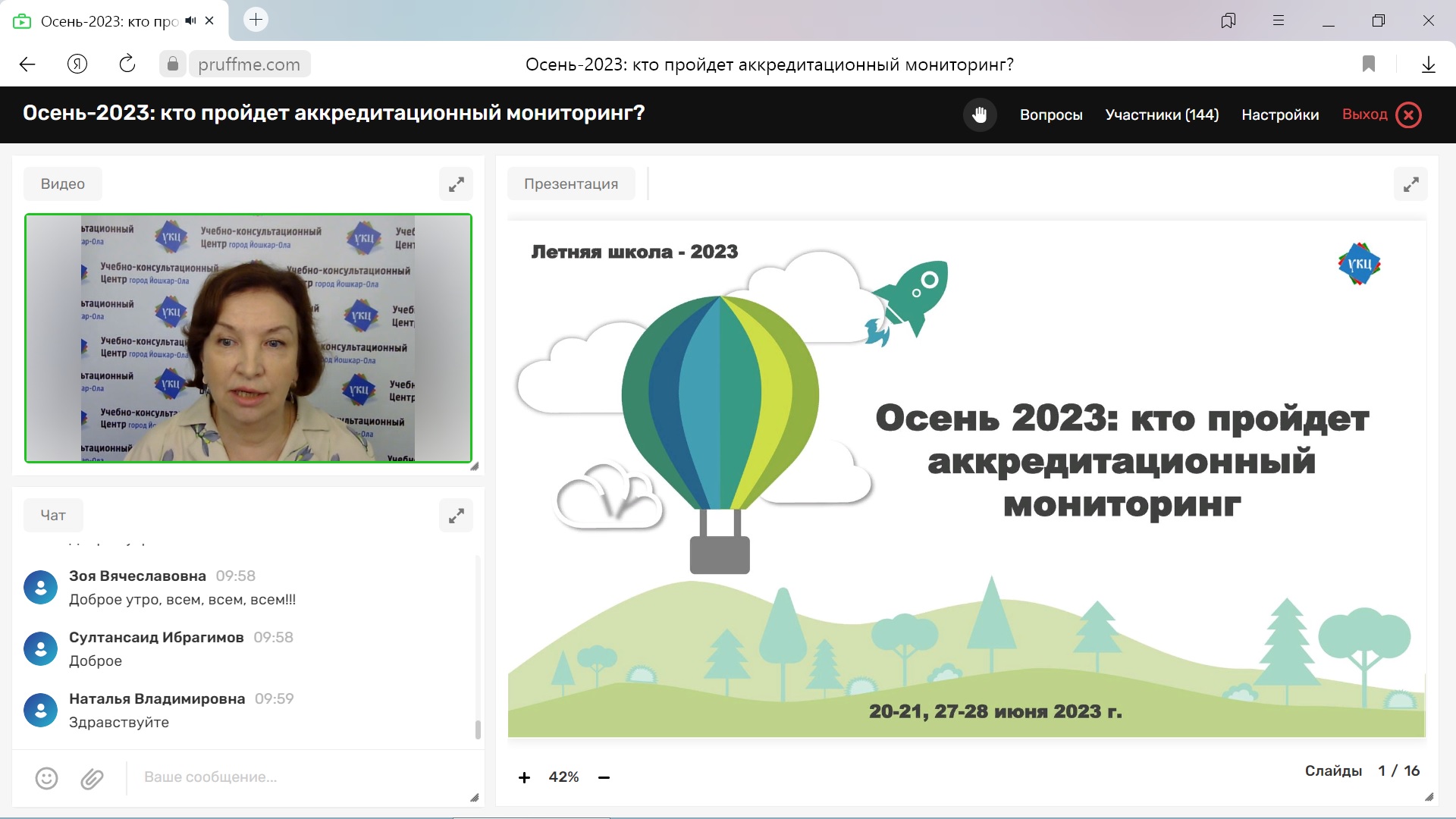Open the Вопросы menu item
Viewport: 1456px width, 819px height.
(x=1050, y=115)
